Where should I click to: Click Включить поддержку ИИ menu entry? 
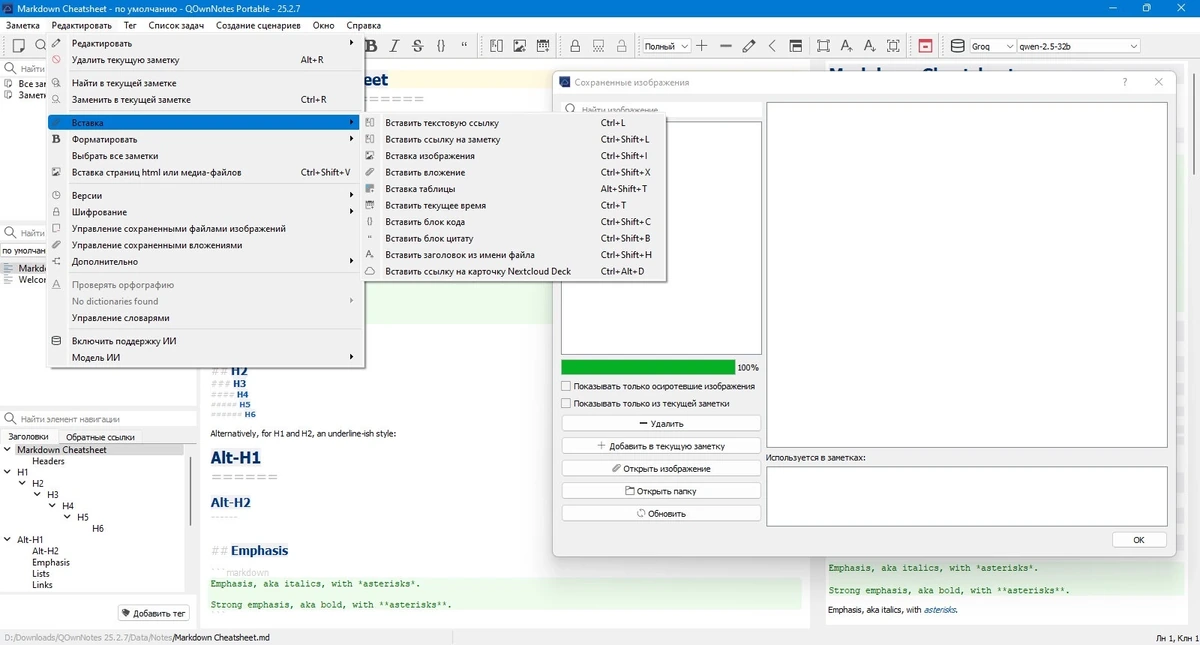203,341
